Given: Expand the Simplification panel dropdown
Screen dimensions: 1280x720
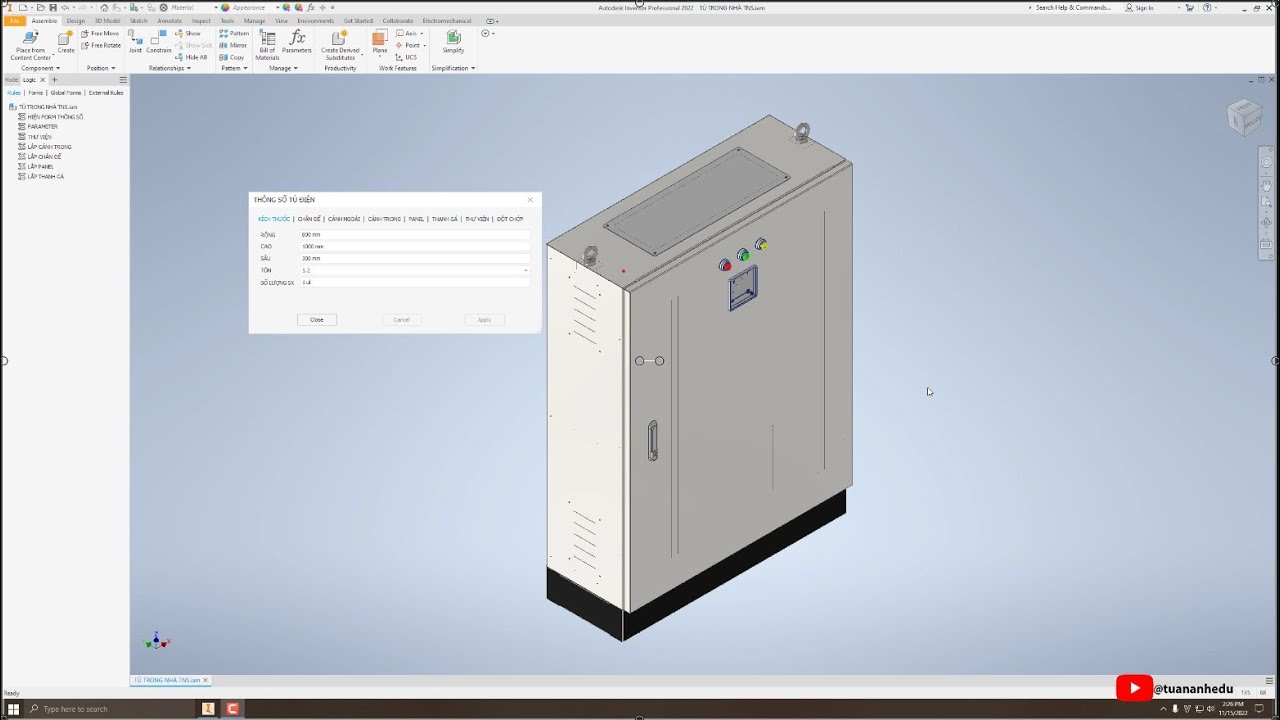Looking at the screenshot, I should point(453,68).
